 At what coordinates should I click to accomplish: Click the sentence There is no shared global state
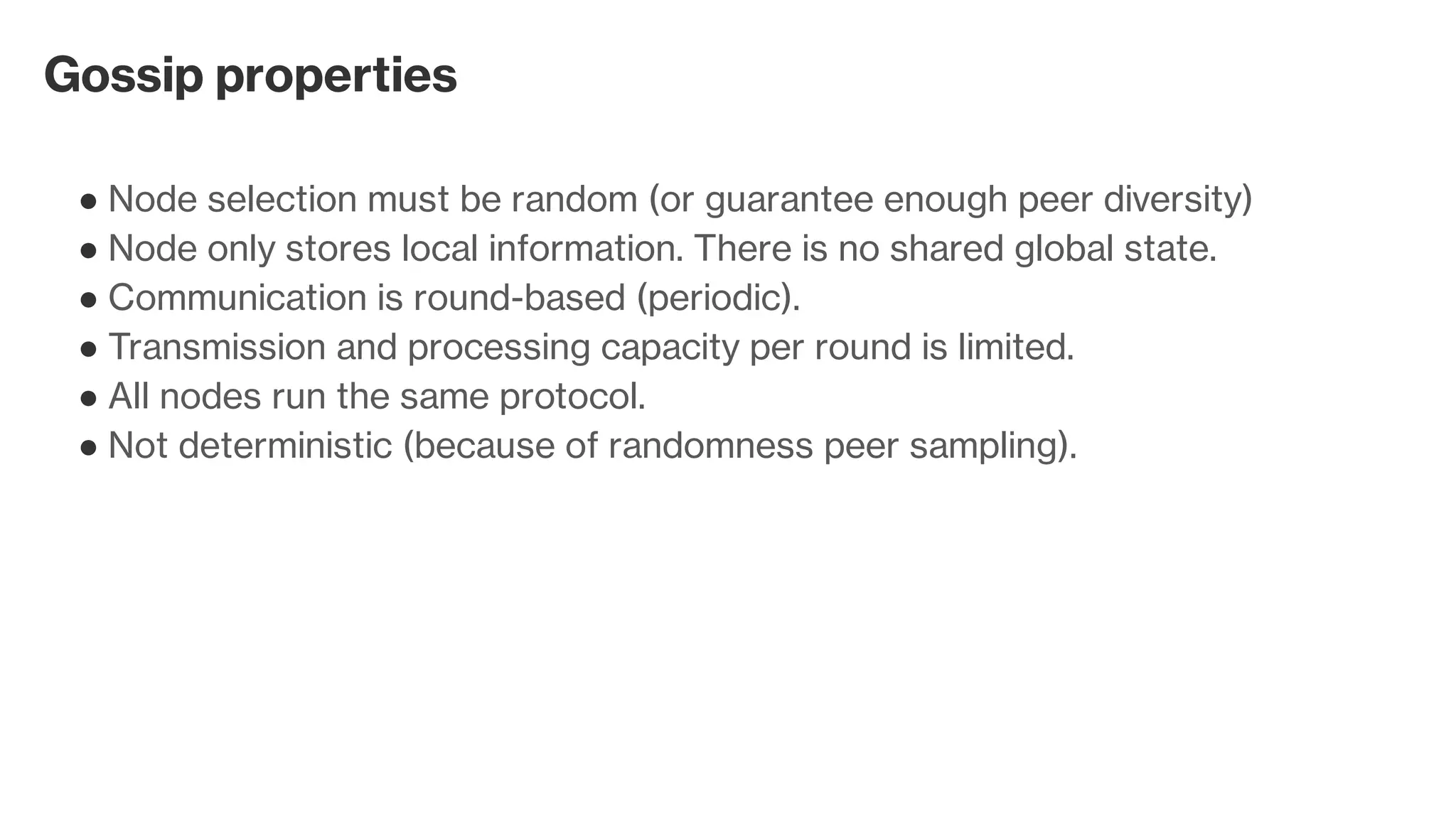point(955,249)
